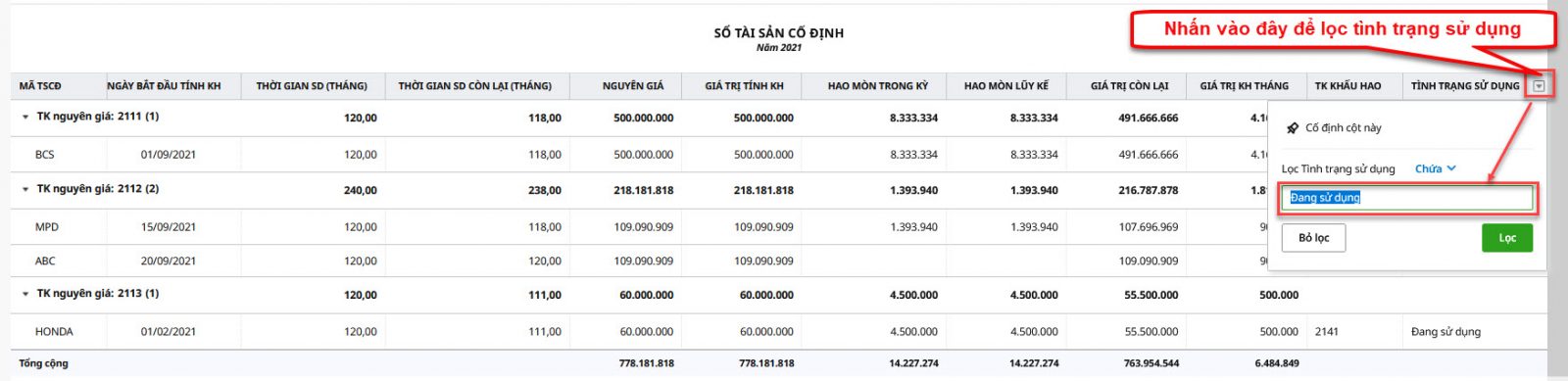The width and height of the screenshot is (1568, 381).
Task: Collapse group TK nguyên giá: 2112 (2)
Action: click(x=25, y=189)
